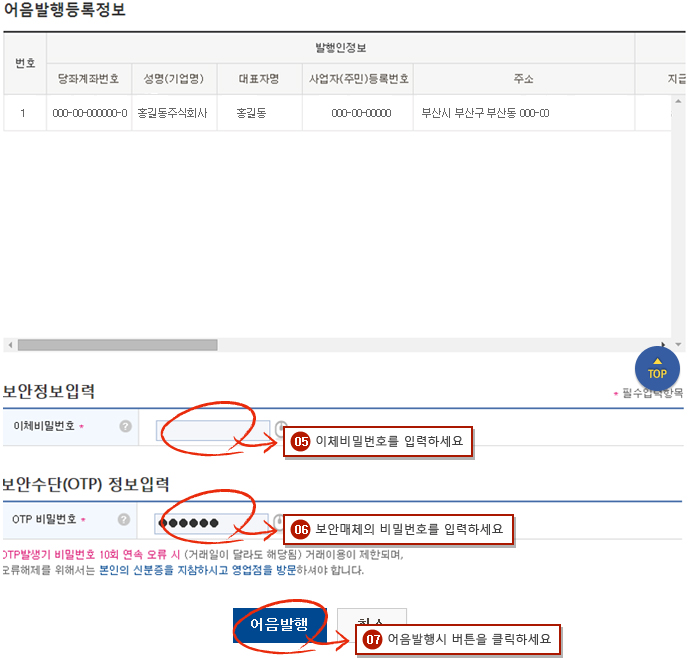Screen dimensions: 689x660
Task: Focus the 이체비밀번호 input field
Action: pos(212,429)
